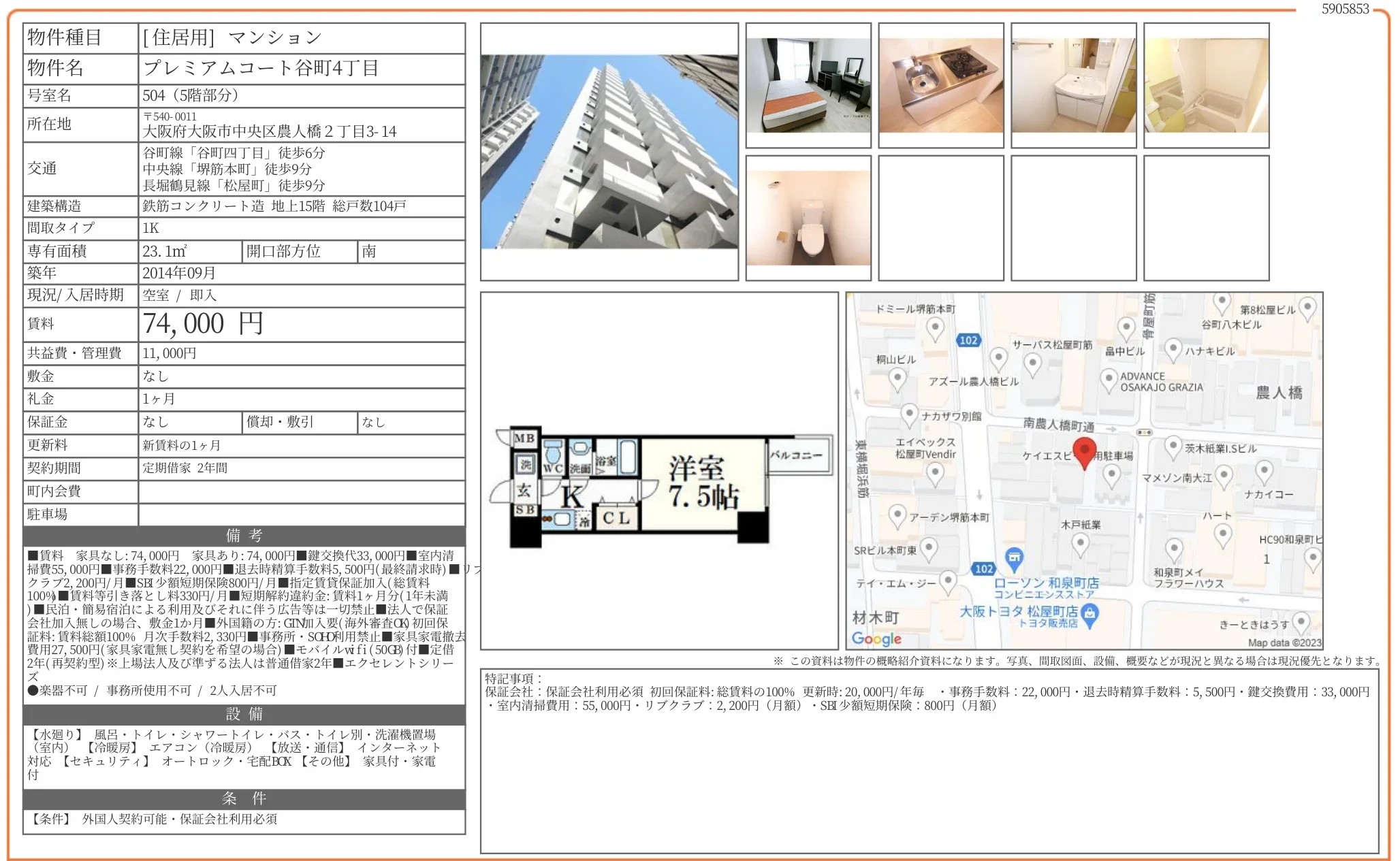Click the ADVANCE OSAKAJO GRAZIA map pin
Screen dimensions: 1400x861
(1110, 378)
